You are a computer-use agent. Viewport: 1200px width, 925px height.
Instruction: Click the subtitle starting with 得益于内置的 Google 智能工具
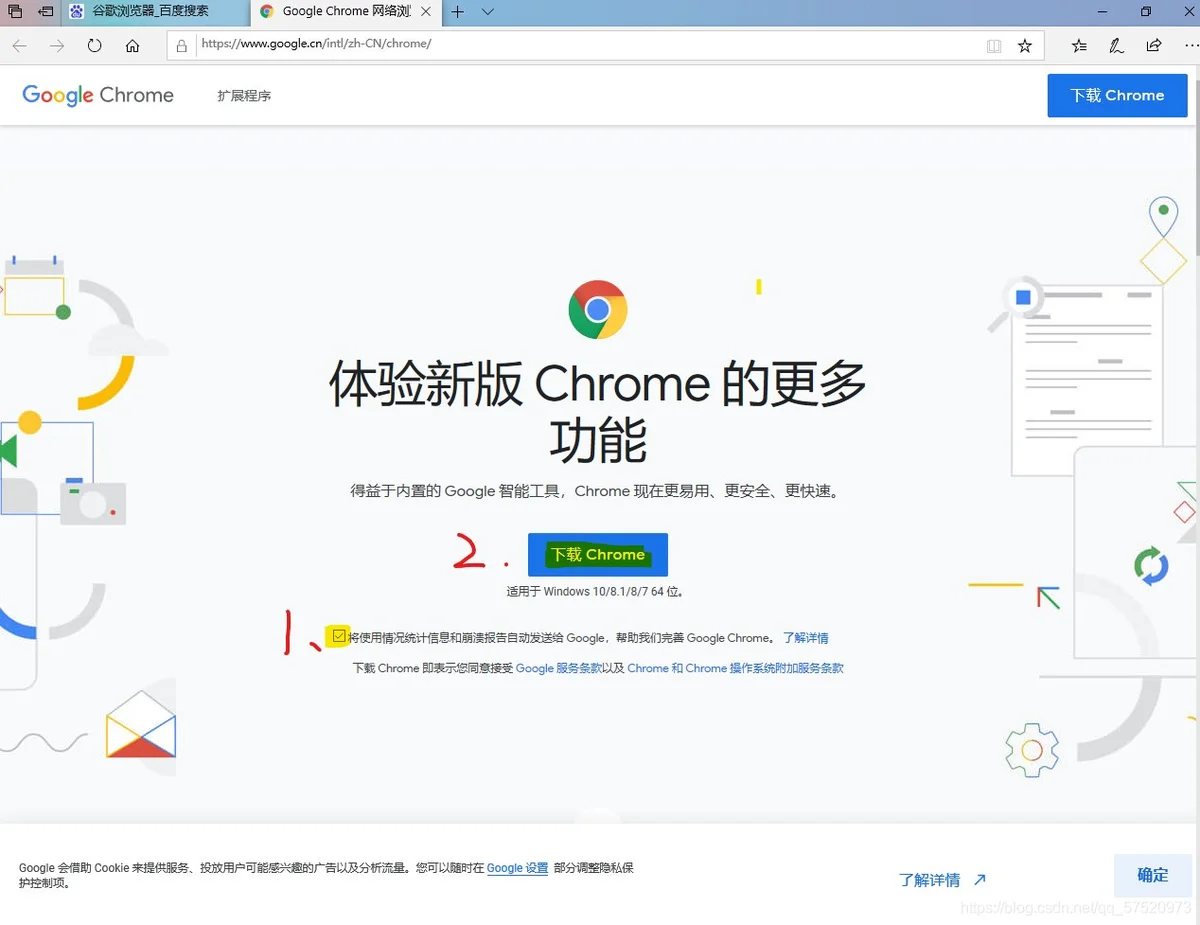coord(595,491)
